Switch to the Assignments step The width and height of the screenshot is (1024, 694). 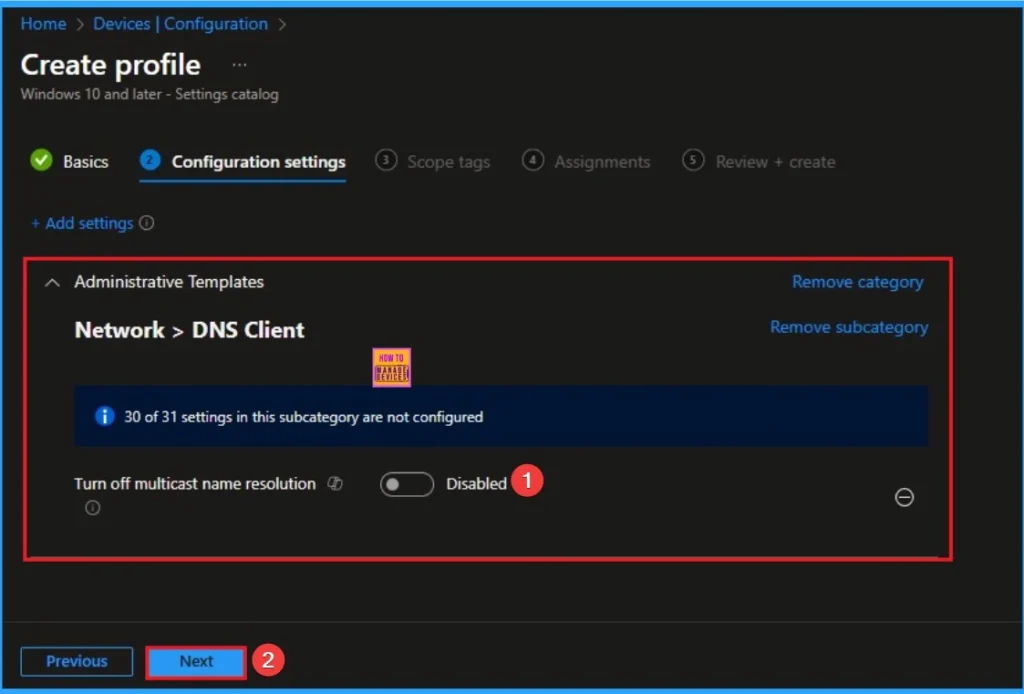click(x=587, y=161)
